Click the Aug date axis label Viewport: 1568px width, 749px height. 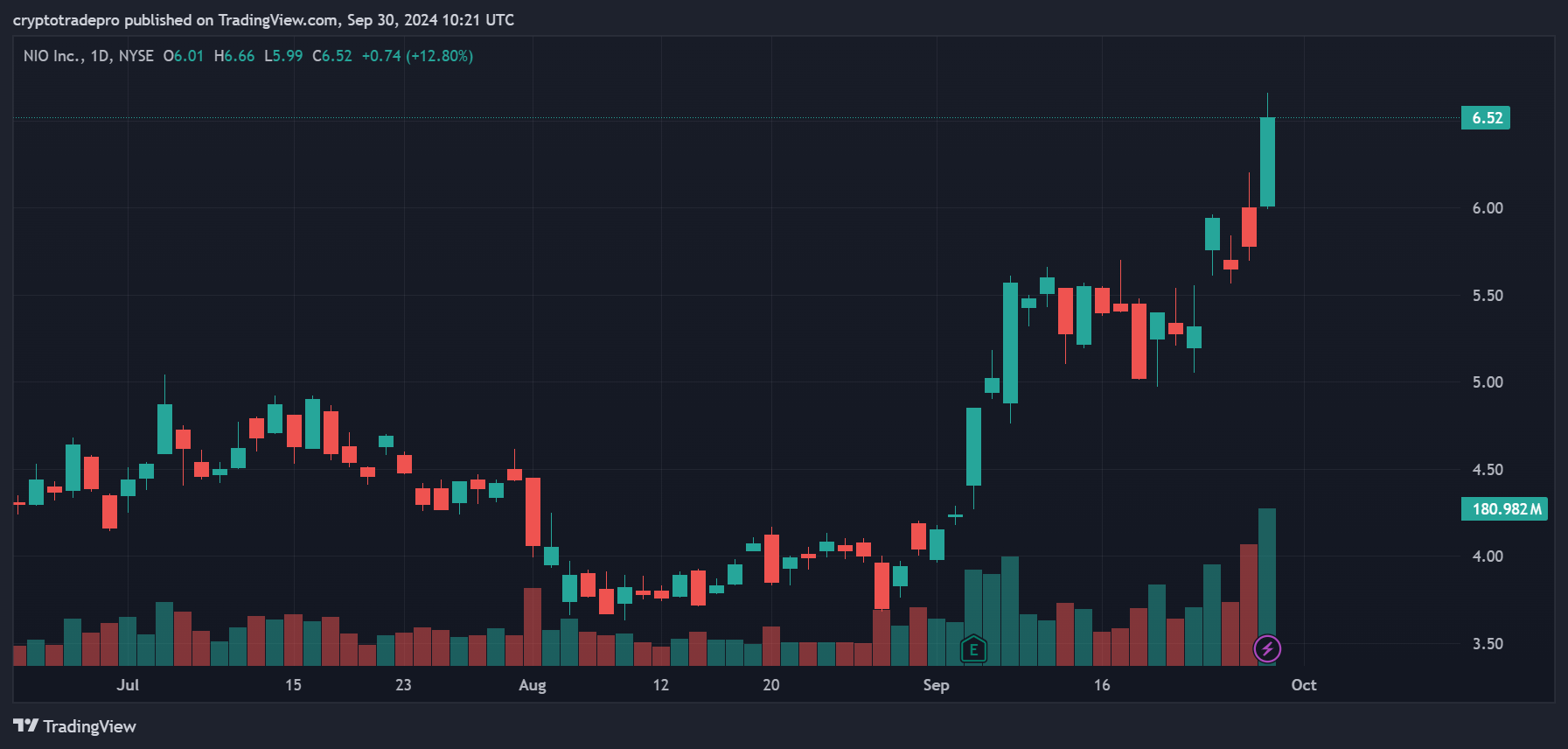(x=532, y=685)
